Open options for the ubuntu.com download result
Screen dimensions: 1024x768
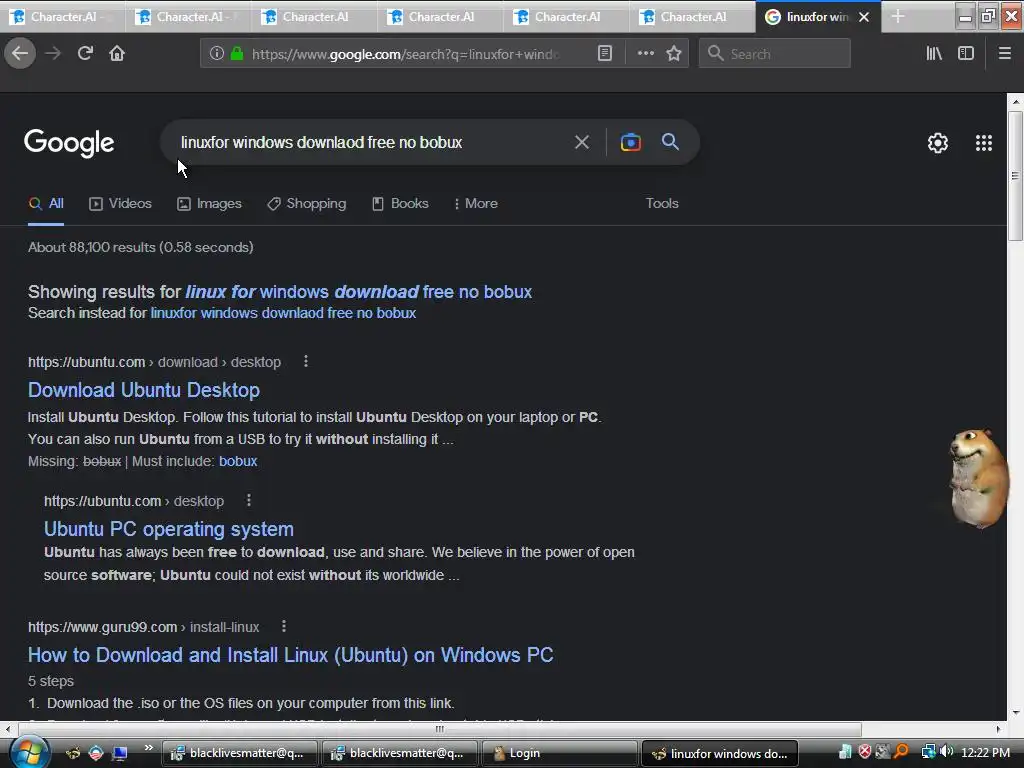[x=306, y=361]
